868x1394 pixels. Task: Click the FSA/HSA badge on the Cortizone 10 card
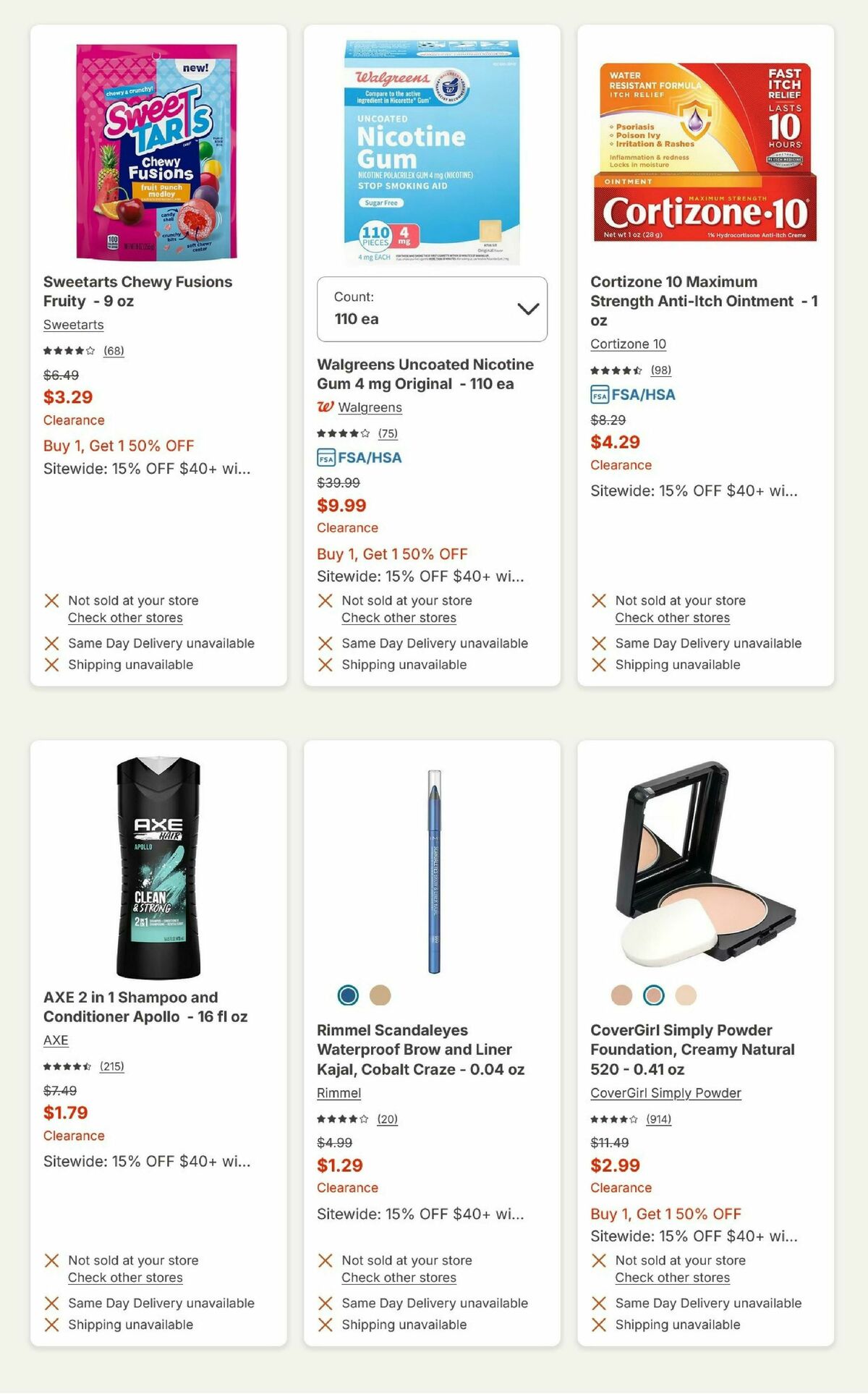[600, 396]
